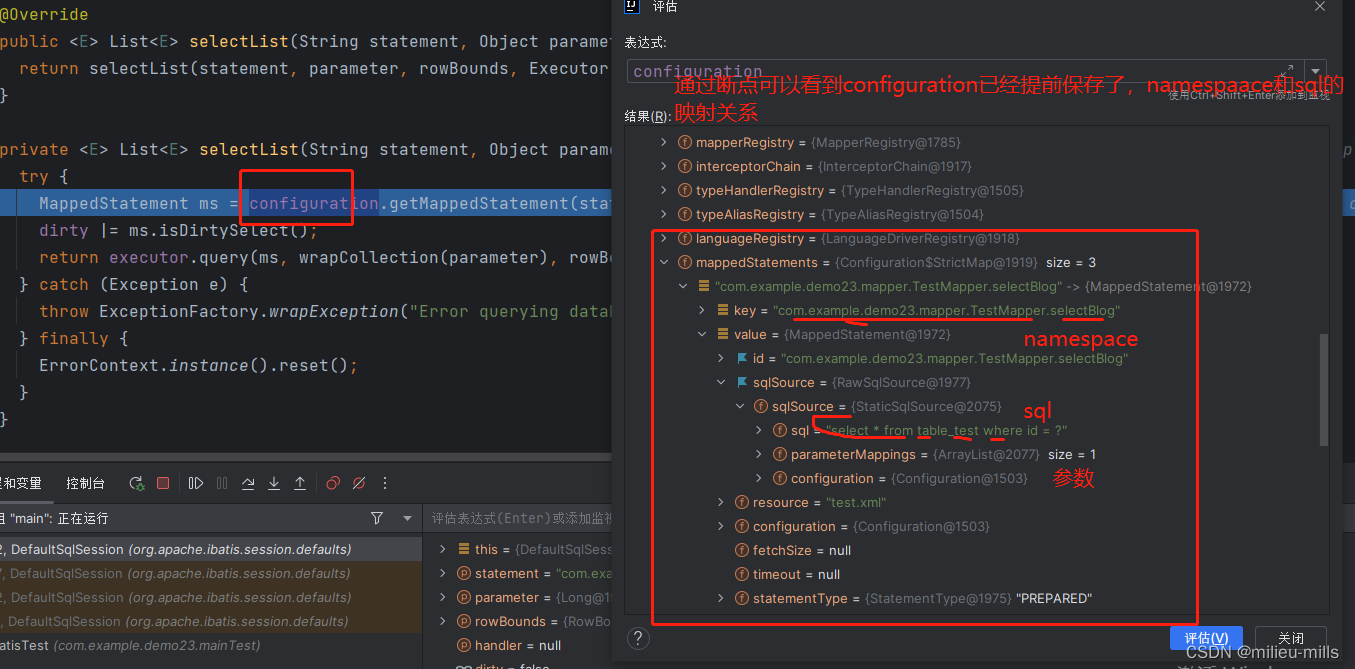Rerun the debug session
This screenshot has width=1355, height=669.
pyautogui.click(x=137, y=483)
